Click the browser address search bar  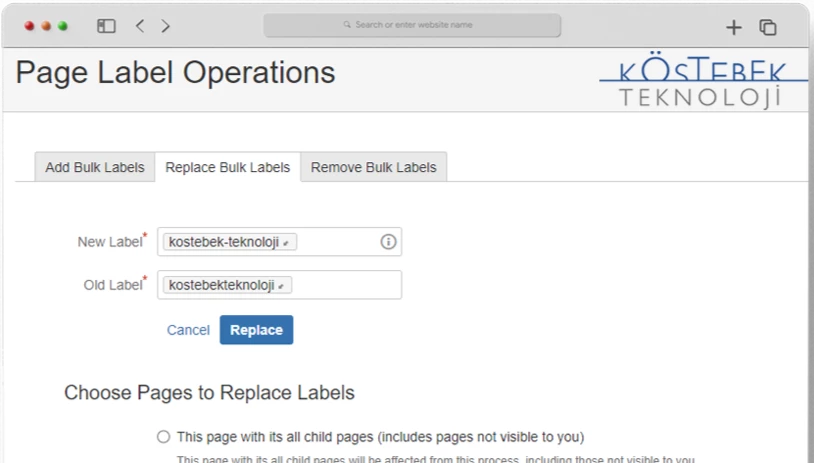tap(412, 25)
